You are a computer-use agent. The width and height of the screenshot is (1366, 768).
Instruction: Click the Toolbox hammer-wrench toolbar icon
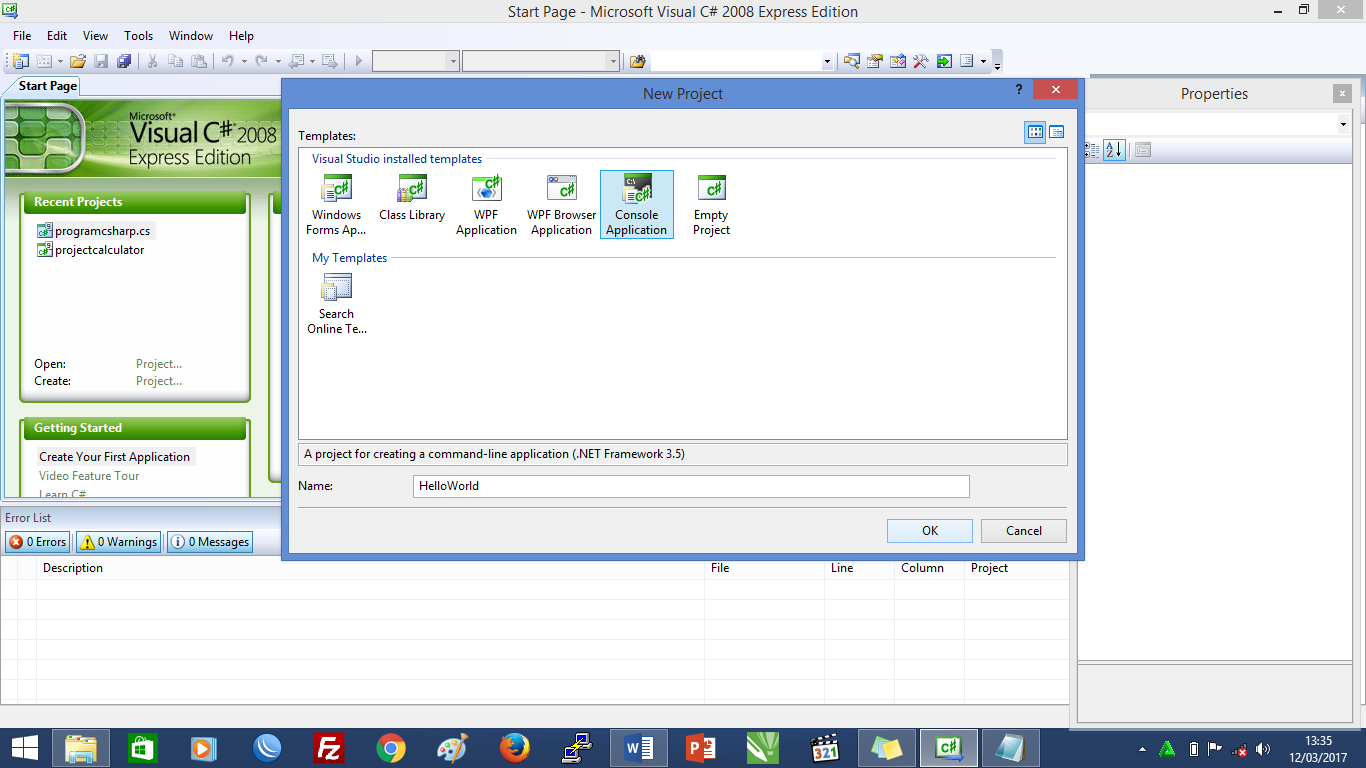click(921, 61)
